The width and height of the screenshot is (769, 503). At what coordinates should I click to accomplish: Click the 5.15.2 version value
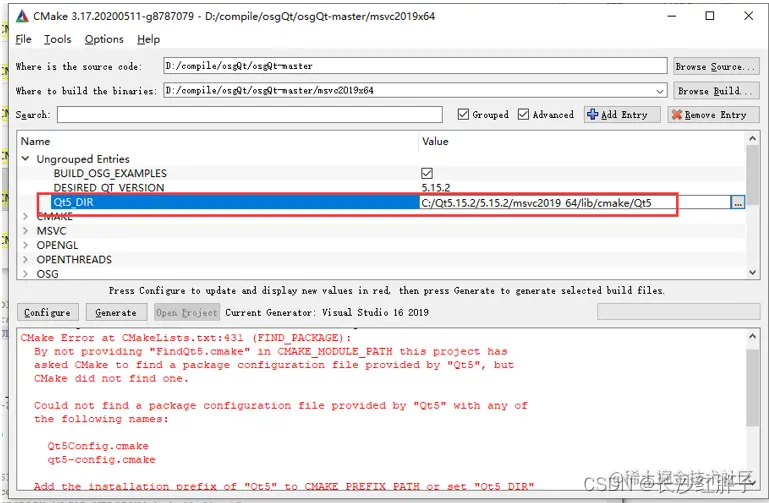tap(436, 188)
